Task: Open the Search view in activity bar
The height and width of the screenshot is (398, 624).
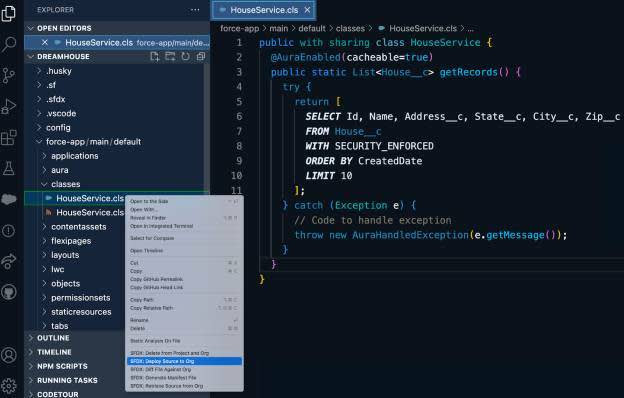Action: pyautogui.click(x=9, y=44)
